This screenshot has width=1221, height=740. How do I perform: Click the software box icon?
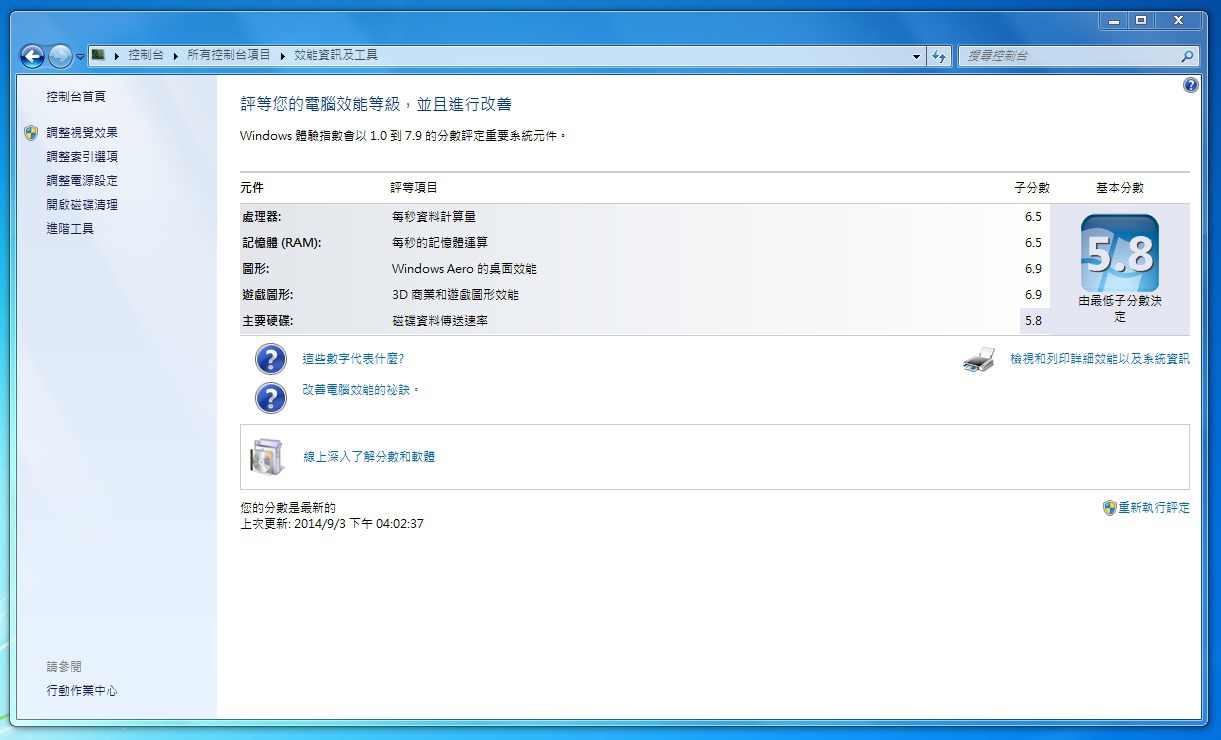pyautogui.click(x=266, y=457)
